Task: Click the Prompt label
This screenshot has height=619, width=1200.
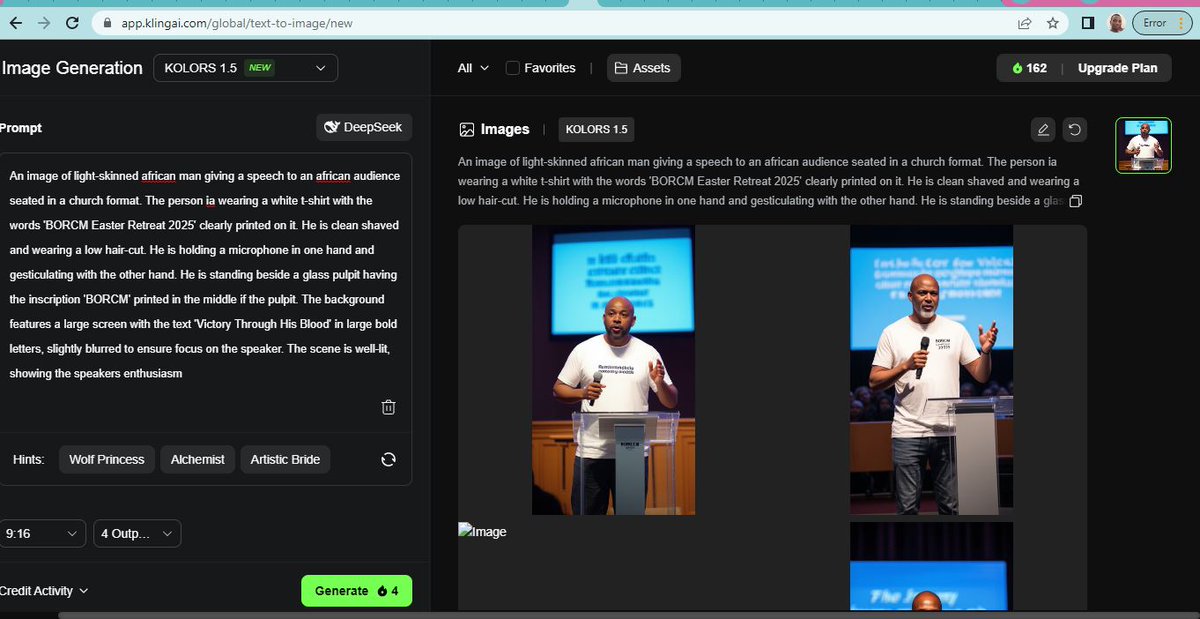Action: (x=20, y=128)
